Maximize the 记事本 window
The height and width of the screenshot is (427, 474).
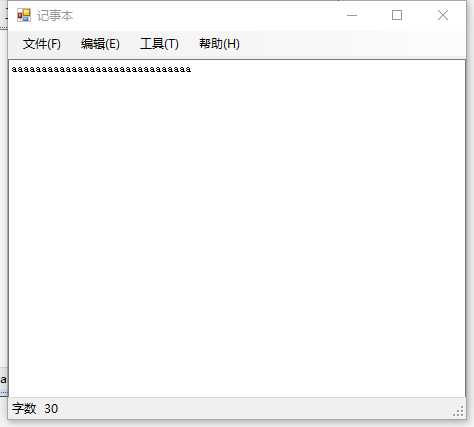(x=397, y=15)
